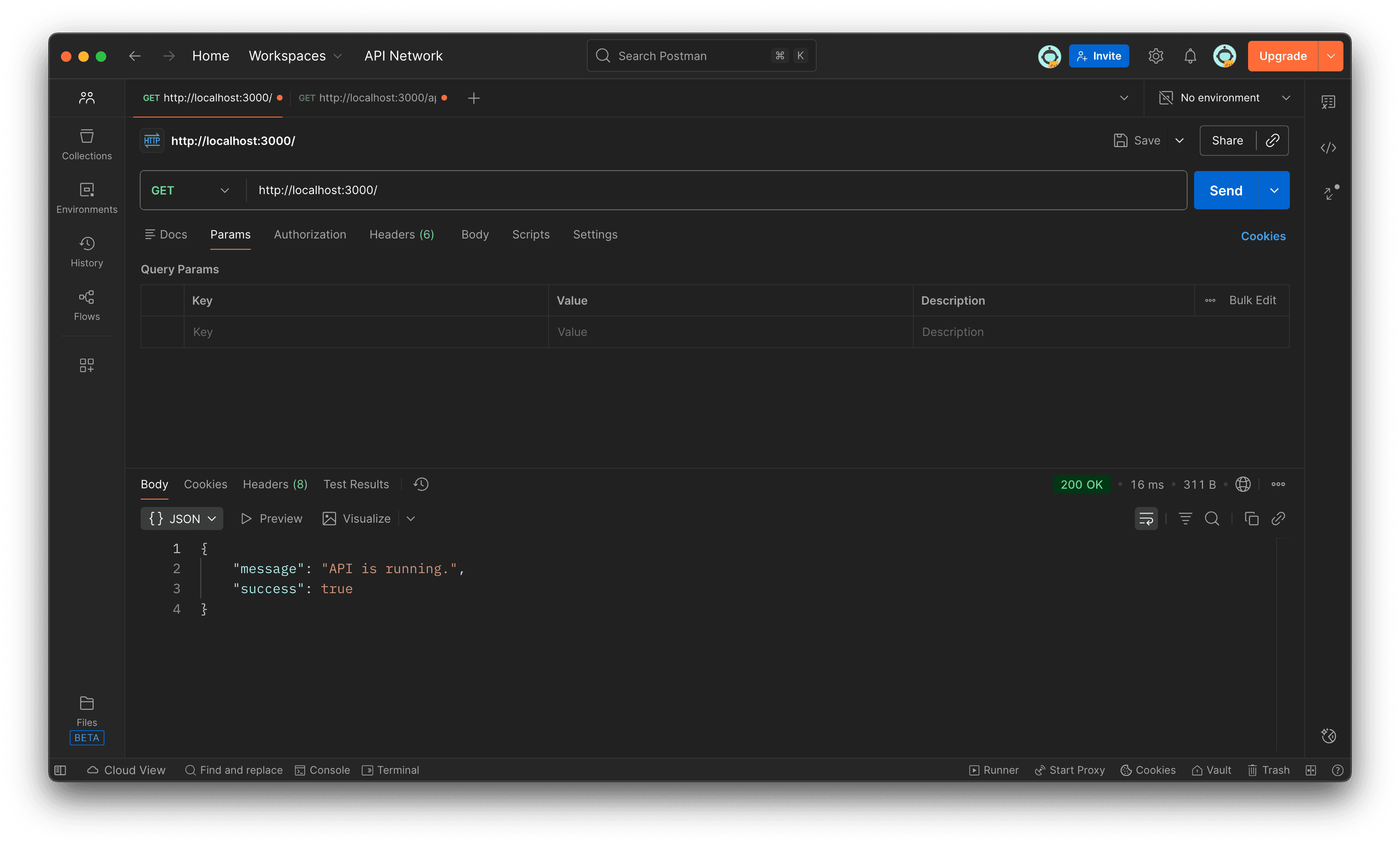Click the Send button
The height and width of the screenshot is (846, 1400).
click(x=1225, y=190)
